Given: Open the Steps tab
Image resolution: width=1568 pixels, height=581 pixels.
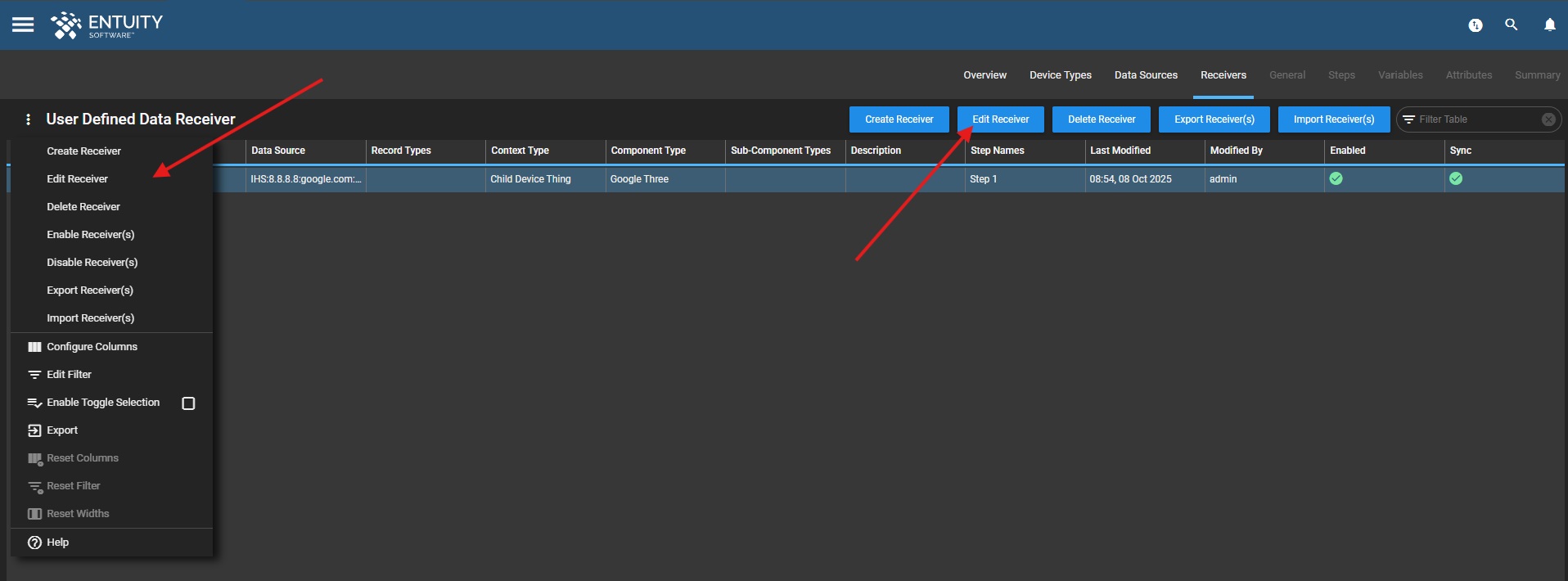Looking at the screenshot, I should click(1341, 75).
